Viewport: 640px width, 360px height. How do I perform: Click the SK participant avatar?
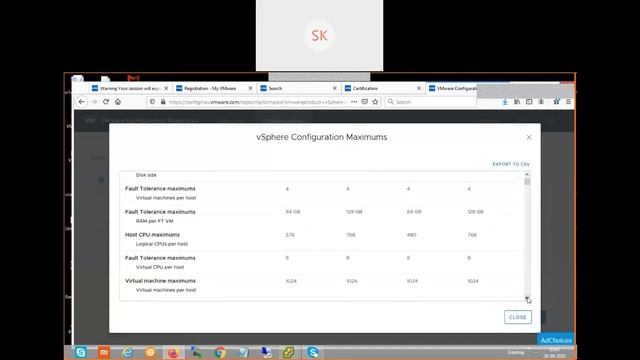point(319,36)
